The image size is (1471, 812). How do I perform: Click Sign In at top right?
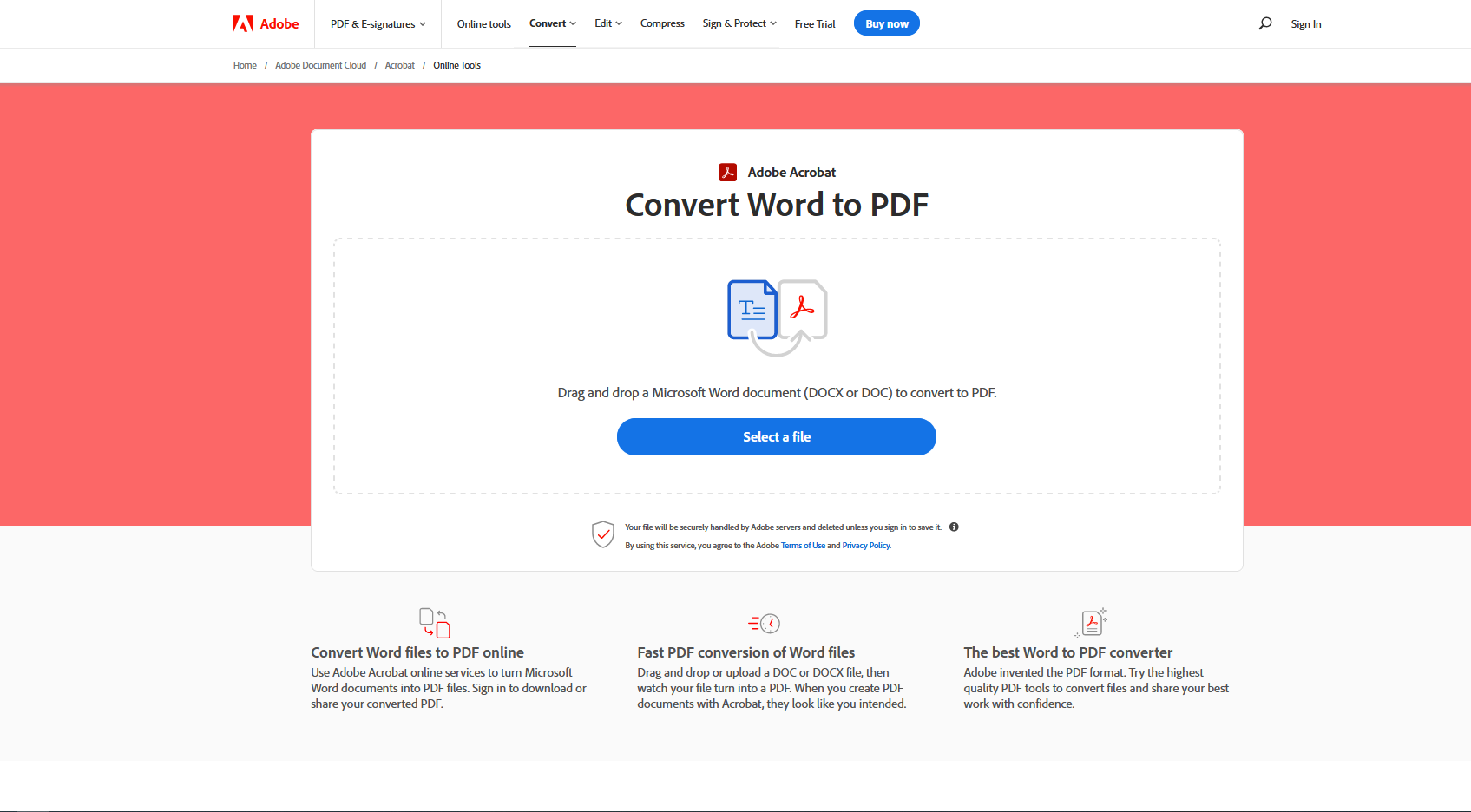[x=1306, y=23]
